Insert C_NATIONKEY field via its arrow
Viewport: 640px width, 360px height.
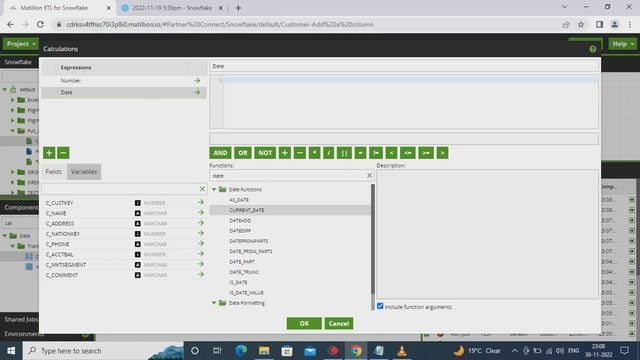point(200,233)
